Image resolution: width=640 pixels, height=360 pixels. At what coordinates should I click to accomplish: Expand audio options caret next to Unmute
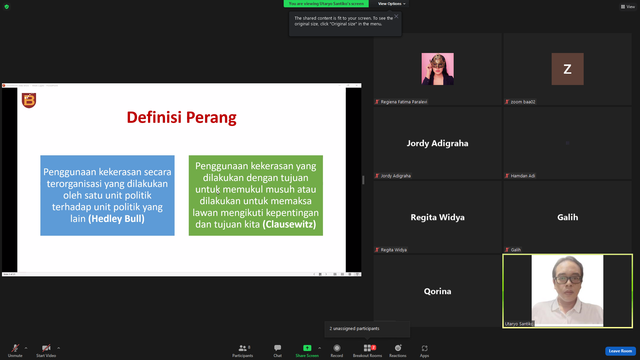tap(26, 348)
